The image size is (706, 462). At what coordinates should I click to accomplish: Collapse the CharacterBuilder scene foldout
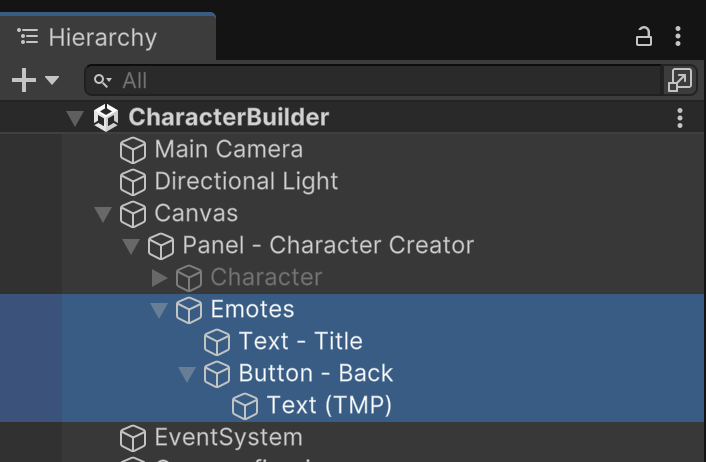(74, 118)
